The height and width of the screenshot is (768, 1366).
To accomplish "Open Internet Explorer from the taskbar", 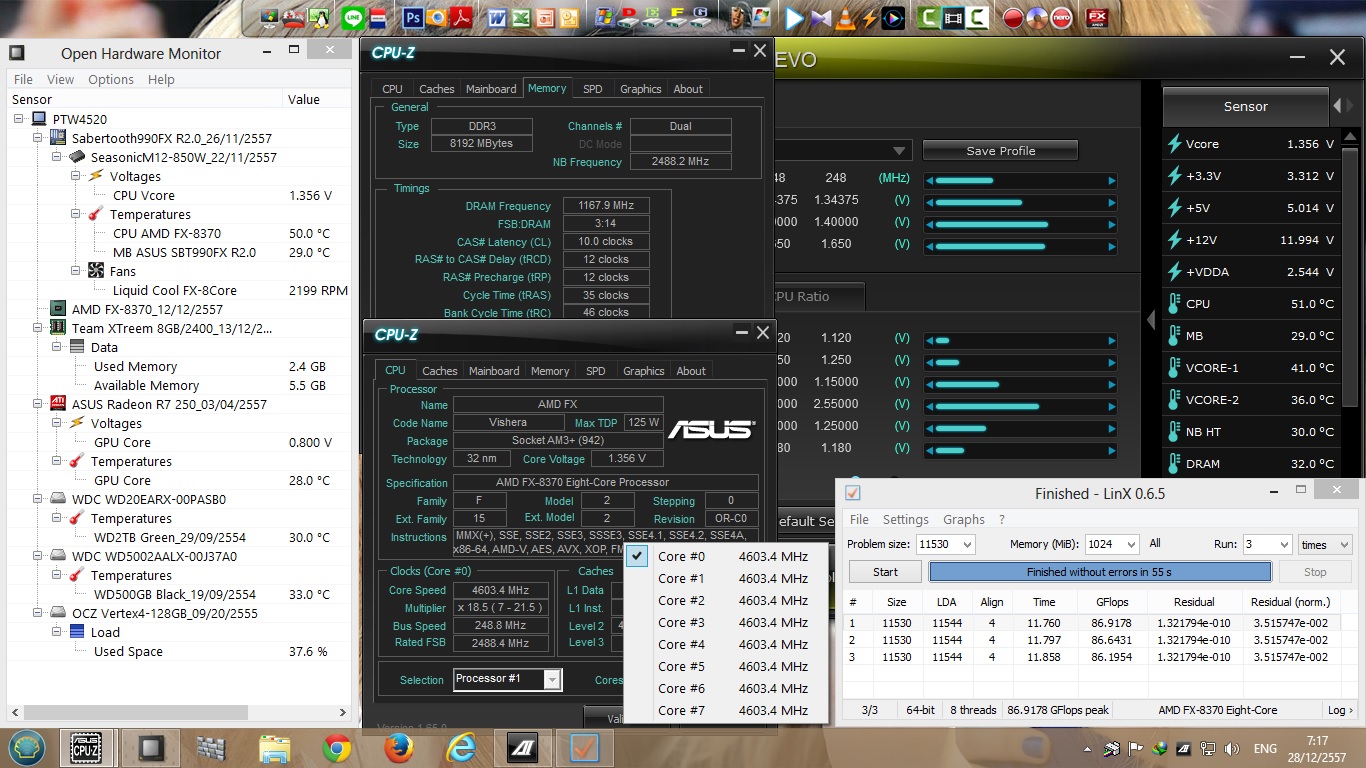I will pyautogui.click(x=461, y=748).
